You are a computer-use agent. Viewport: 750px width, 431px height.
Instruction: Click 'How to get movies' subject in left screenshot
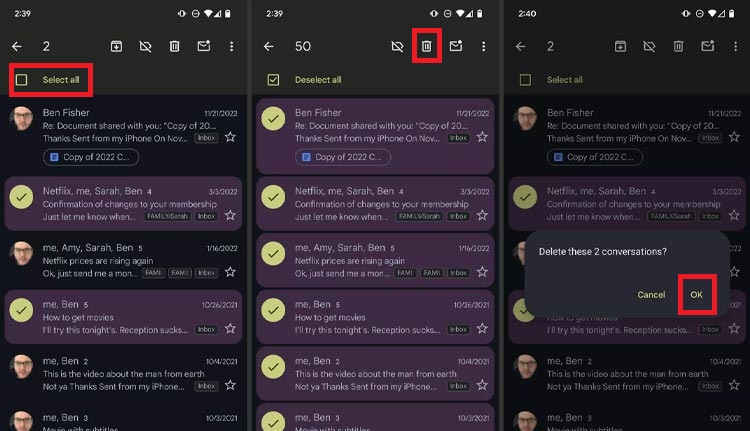[x=78, y=317]
